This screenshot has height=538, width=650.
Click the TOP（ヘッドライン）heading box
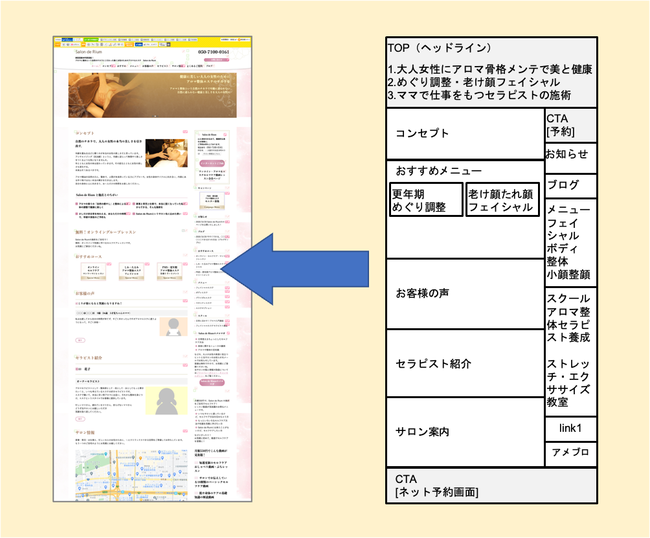click(492, 73)
